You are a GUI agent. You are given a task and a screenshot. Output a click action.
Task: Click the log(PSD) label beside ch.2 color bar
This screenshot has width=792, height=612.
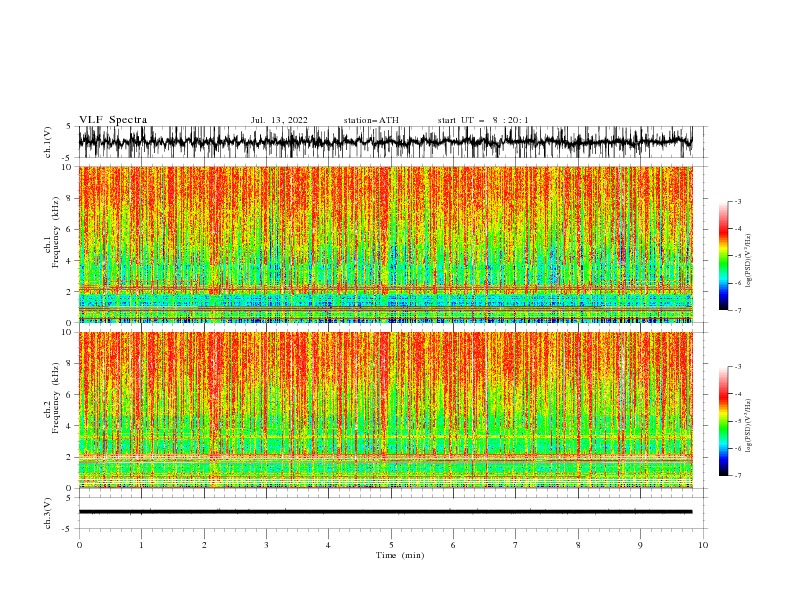coord(749,425)
